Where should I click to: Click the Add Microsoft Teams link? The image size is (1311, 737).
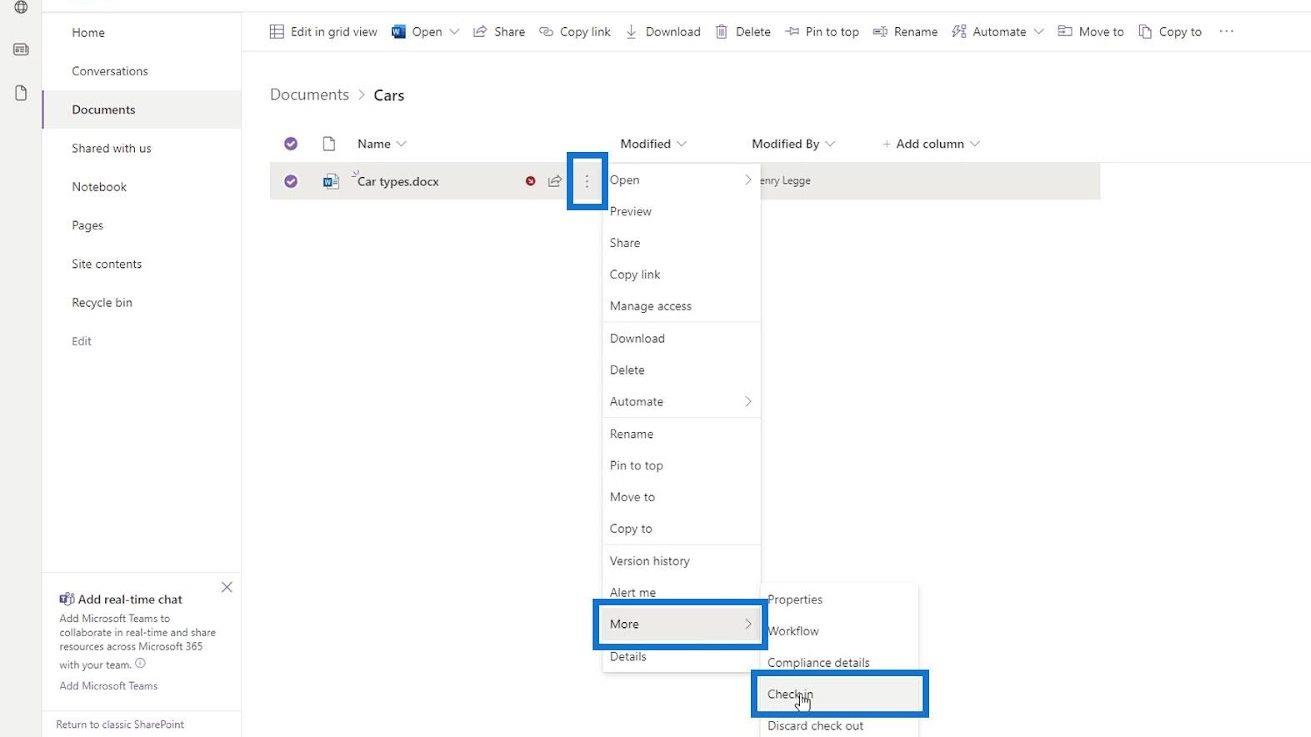[x=108, y=686]
